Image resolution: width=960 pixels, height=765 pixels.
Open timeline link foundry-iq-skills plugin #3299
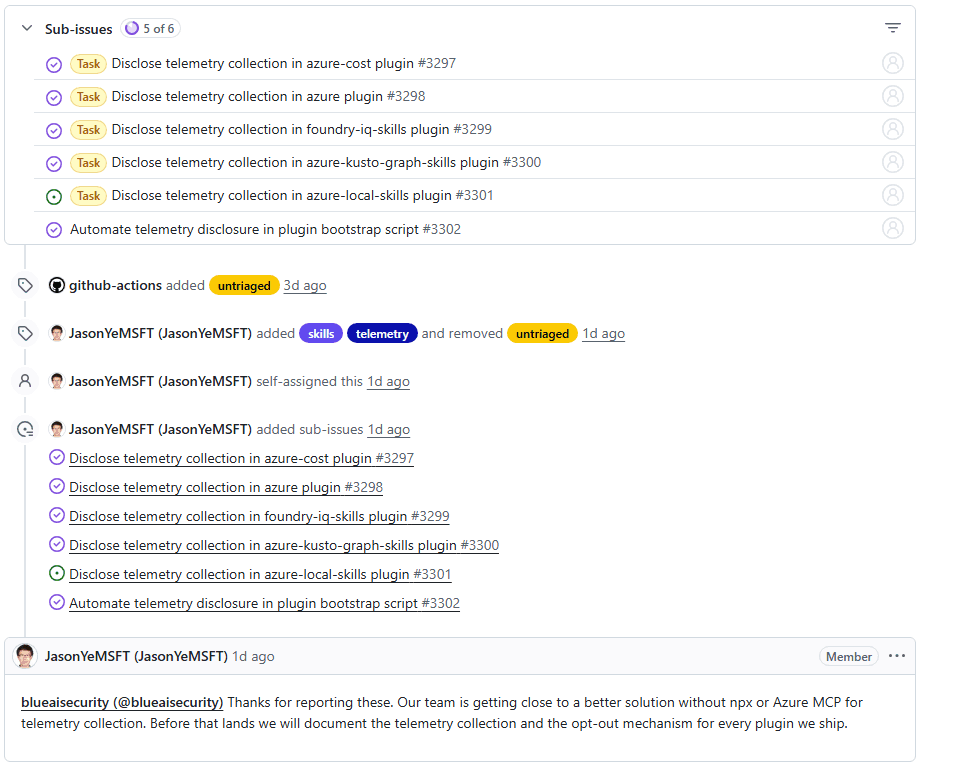pyautogui.click(x=259, y=517)
